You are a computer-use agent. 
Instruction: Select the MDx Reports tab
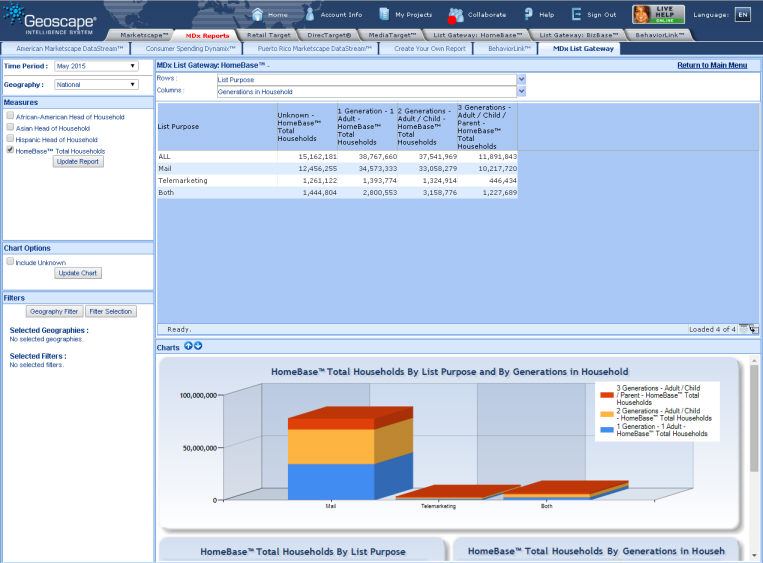click(x=207, y=36)
